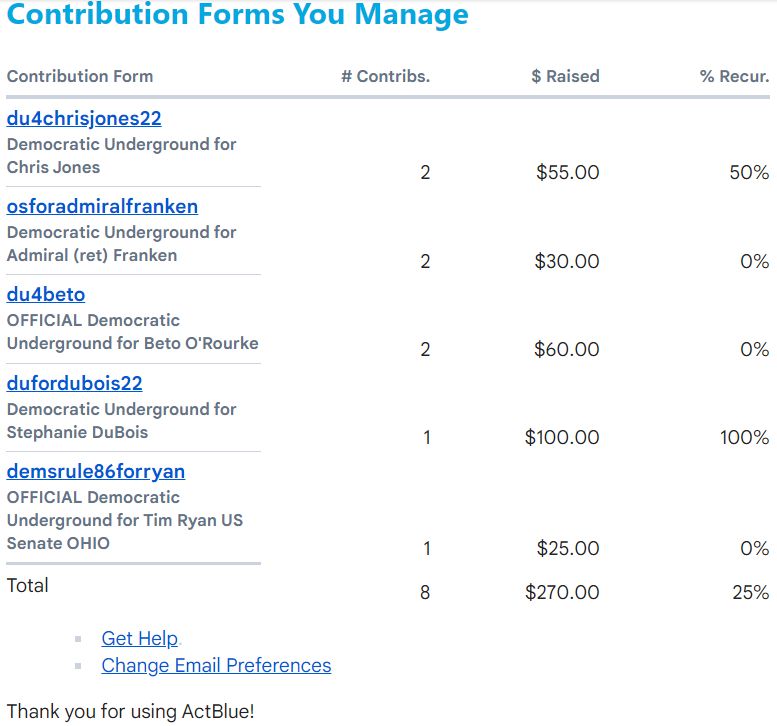Click the $ Raised column header
The image size is (777, 726).
click(565, 76)
